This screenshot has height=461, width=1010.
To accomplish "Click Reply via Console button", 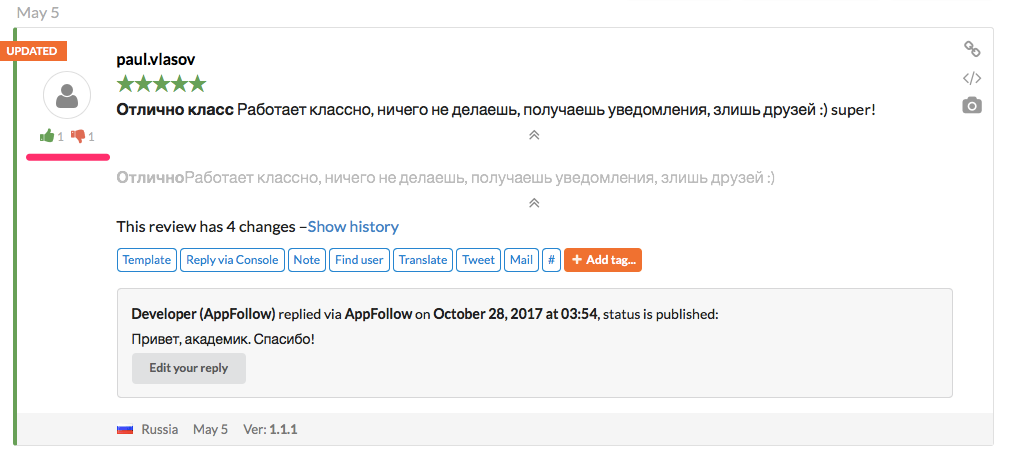I will tap(232, 260).
